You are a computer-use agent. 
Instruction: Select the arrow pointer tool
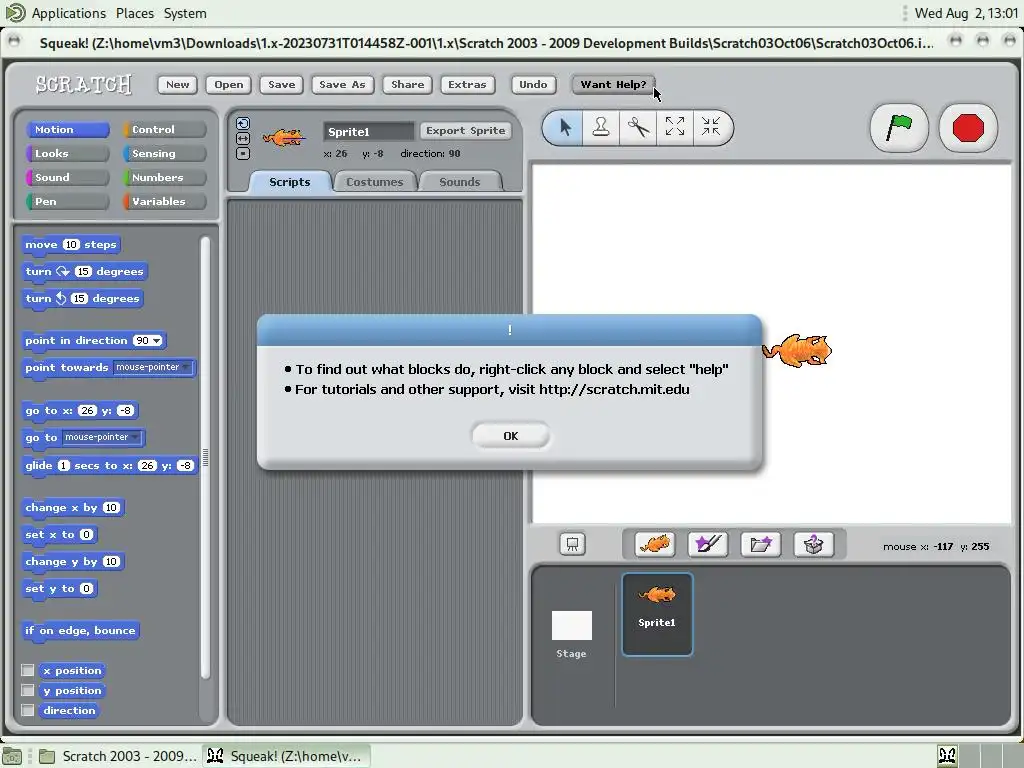coord(565,127)
